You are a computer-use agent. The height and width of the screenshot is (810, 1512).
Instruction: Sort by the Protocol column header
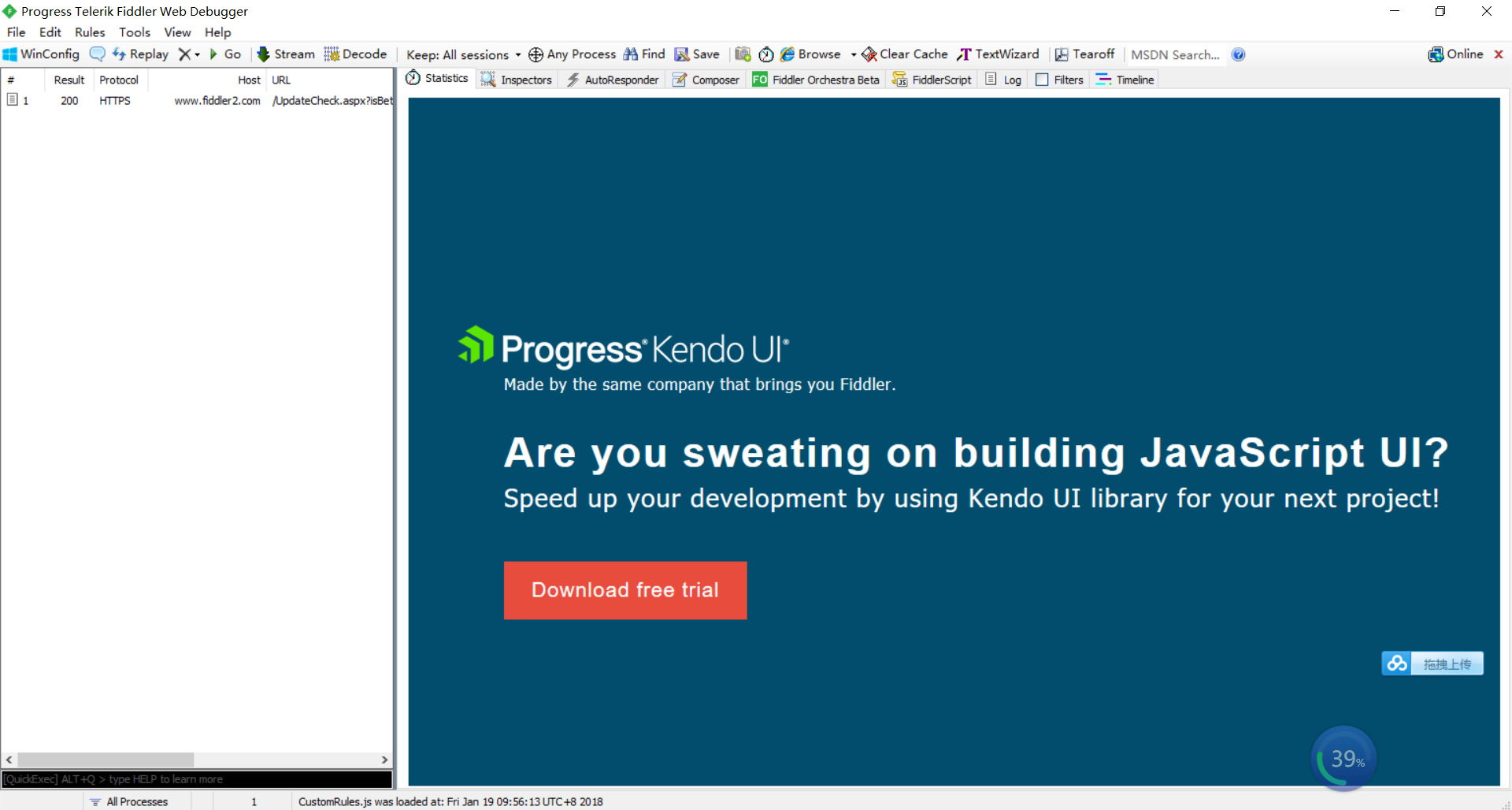coord(119,80)
